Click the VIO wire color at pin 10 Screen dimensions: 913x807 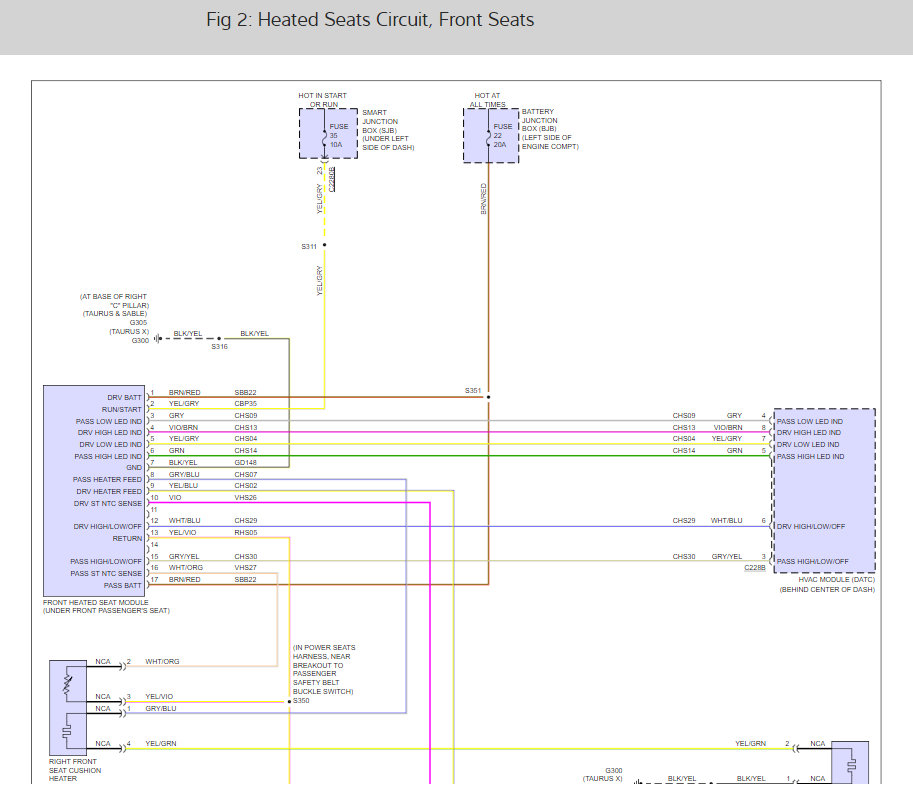(175, 497)
